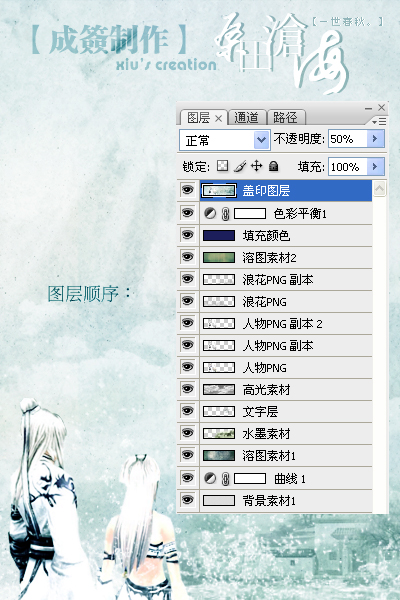Select the 高光素材 layer
The image size is (400, 600).
click(x=286, y=390)
